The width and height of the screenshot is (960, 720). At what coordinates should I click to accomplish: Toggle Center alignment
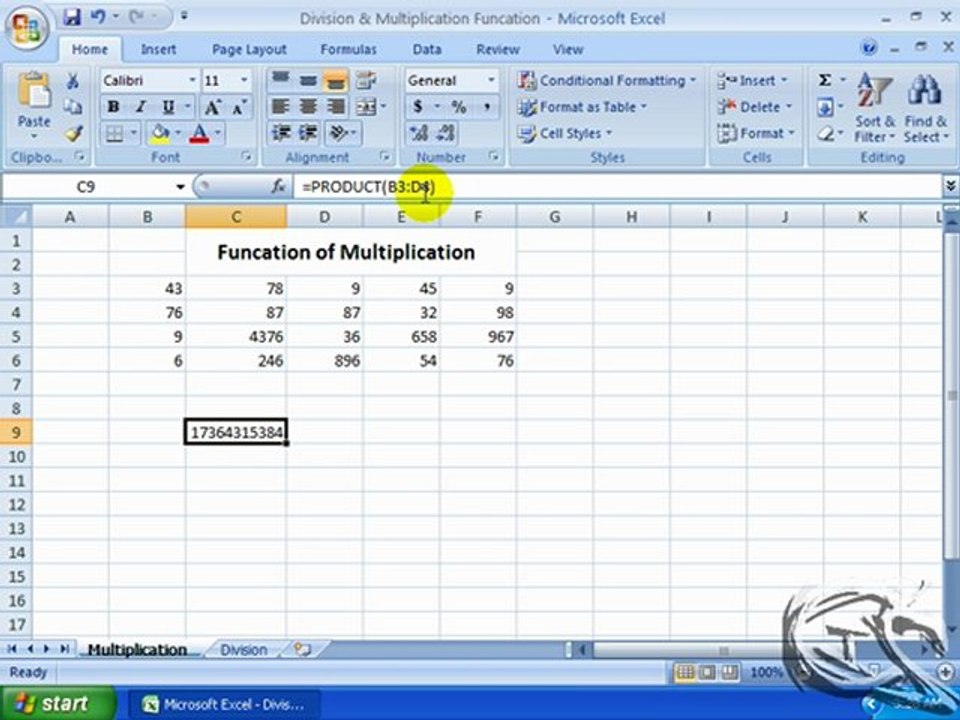308,107
